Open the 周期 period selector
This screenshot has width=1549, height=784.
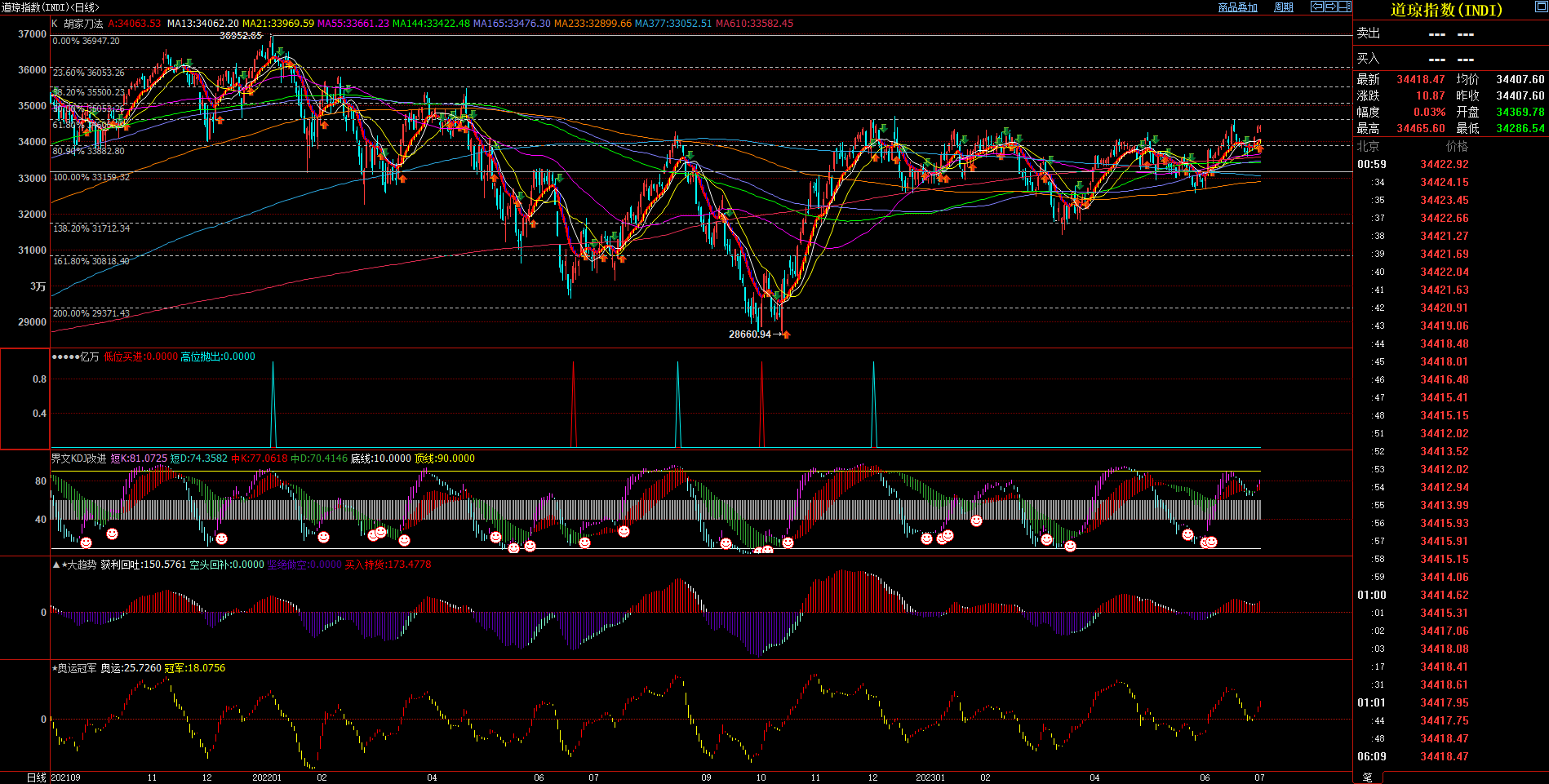point(1284,7)
